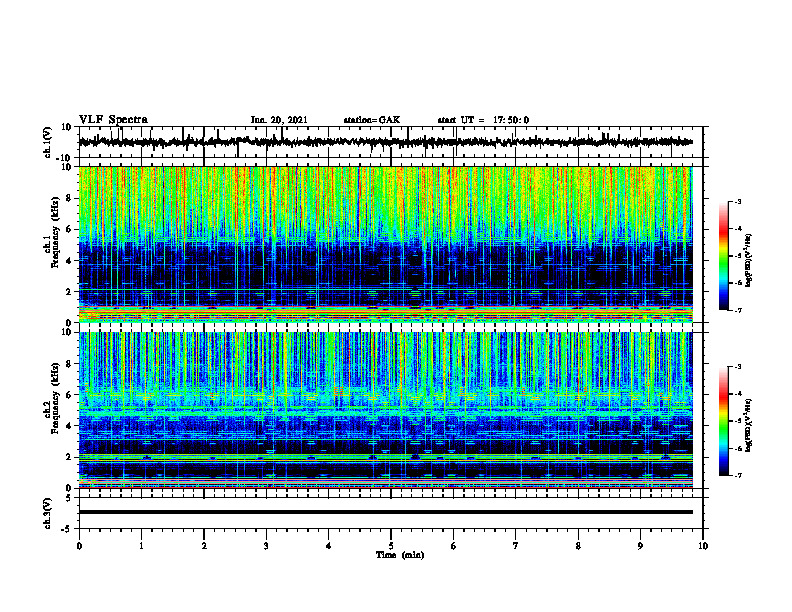
Task: Click the "6" kHz tick on ch.1 spectrogram
Action: (70, 230)
